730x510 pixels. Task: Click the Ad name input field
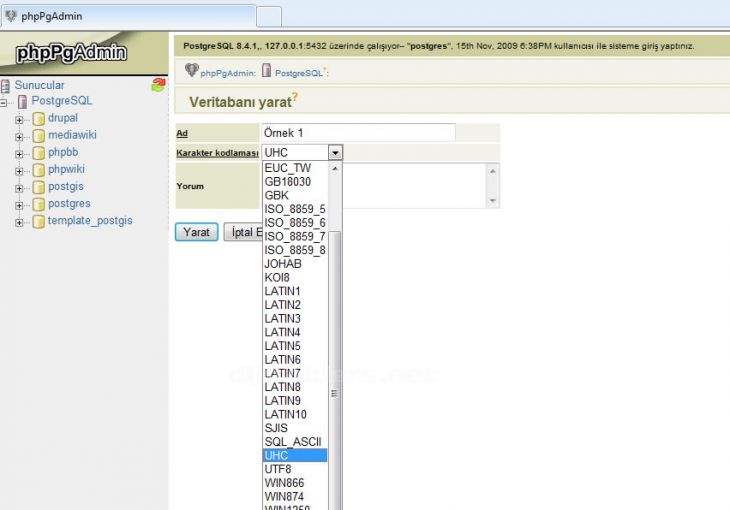pos(358,133)
